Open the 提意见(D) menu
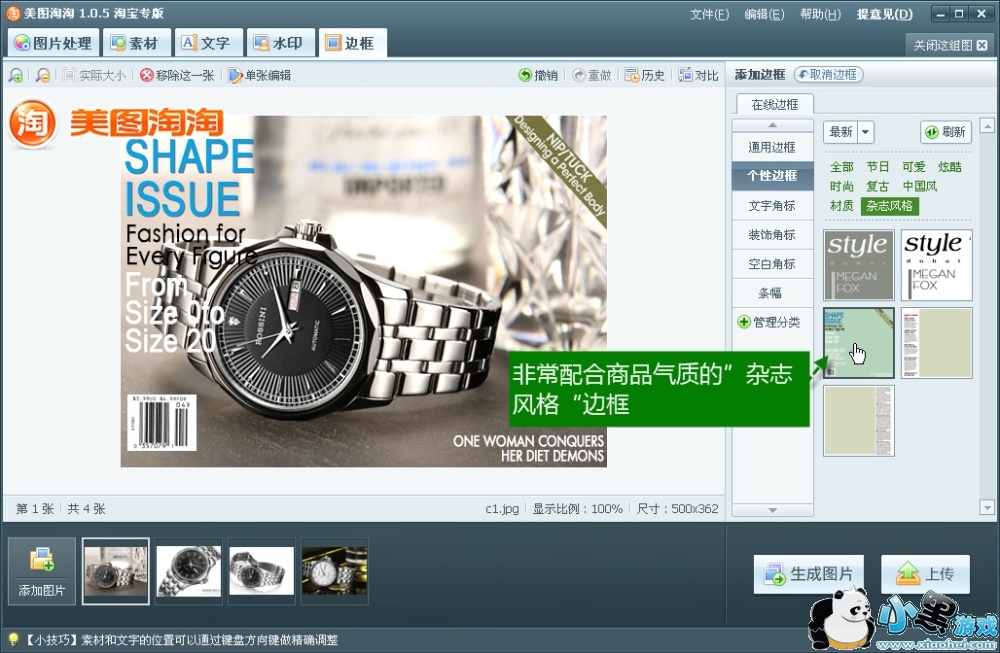1000x653 pixels. 885,14
